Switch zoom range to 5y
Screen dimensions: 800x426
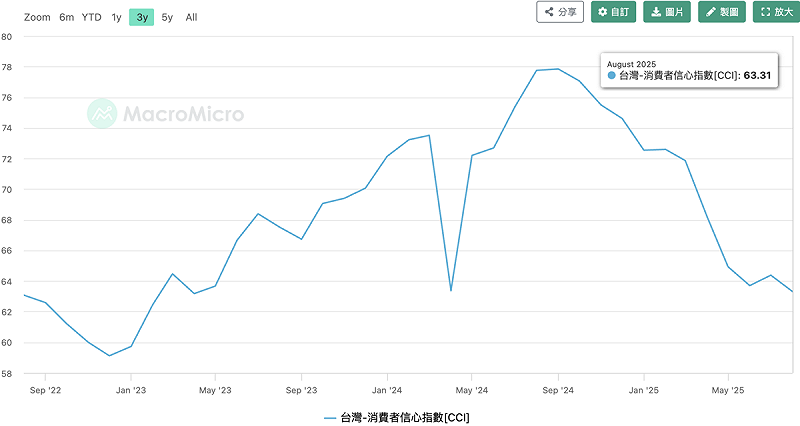[x=167, y=17]
